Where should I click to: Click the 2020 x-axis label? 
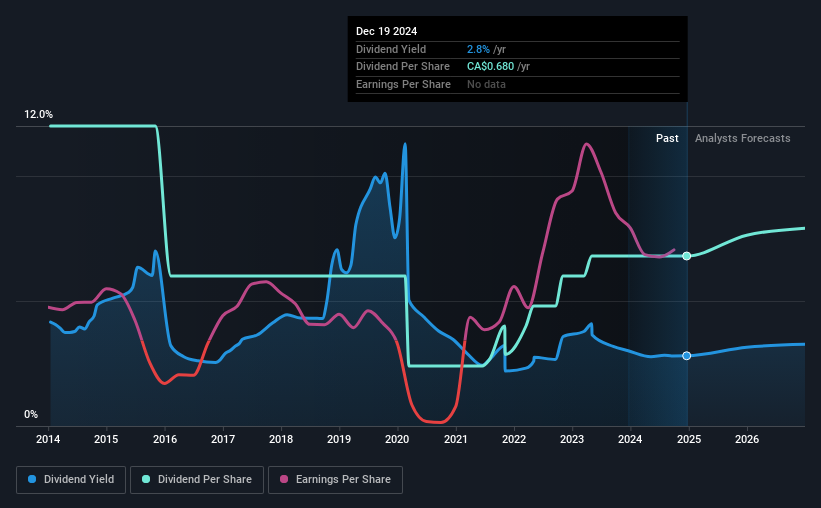(397, 439)
